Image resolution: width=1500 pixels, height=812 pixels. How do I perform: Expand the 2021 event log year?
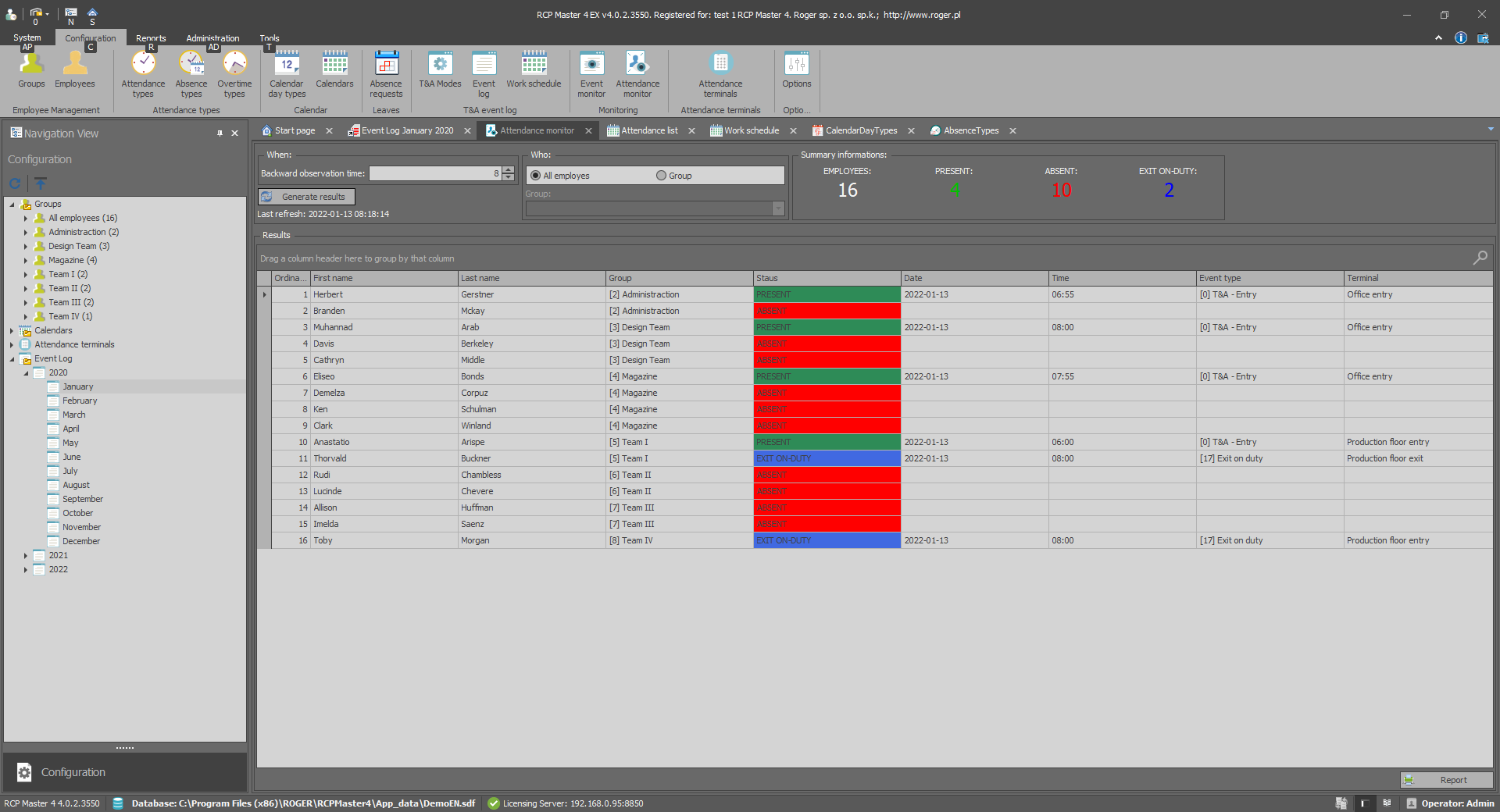[x=26, y=556]
